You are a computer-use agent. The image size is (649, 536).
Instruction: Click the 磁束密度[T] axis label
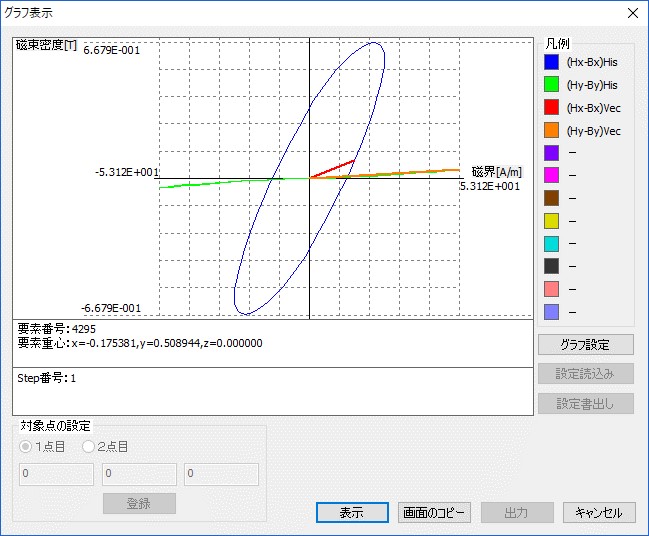click(46, 45)
